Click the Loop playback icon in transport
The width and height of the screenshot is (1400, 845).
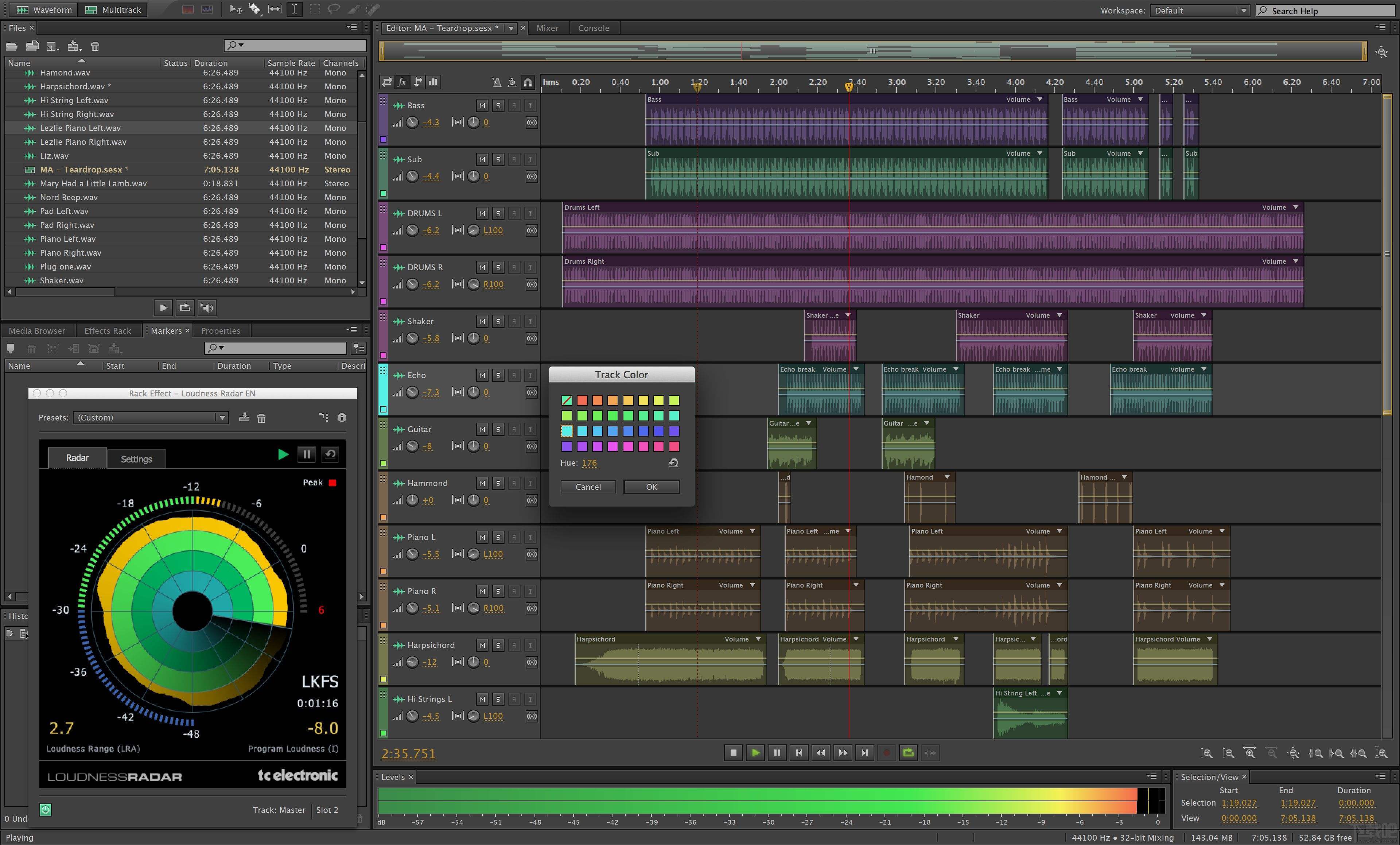click(908, 752)
